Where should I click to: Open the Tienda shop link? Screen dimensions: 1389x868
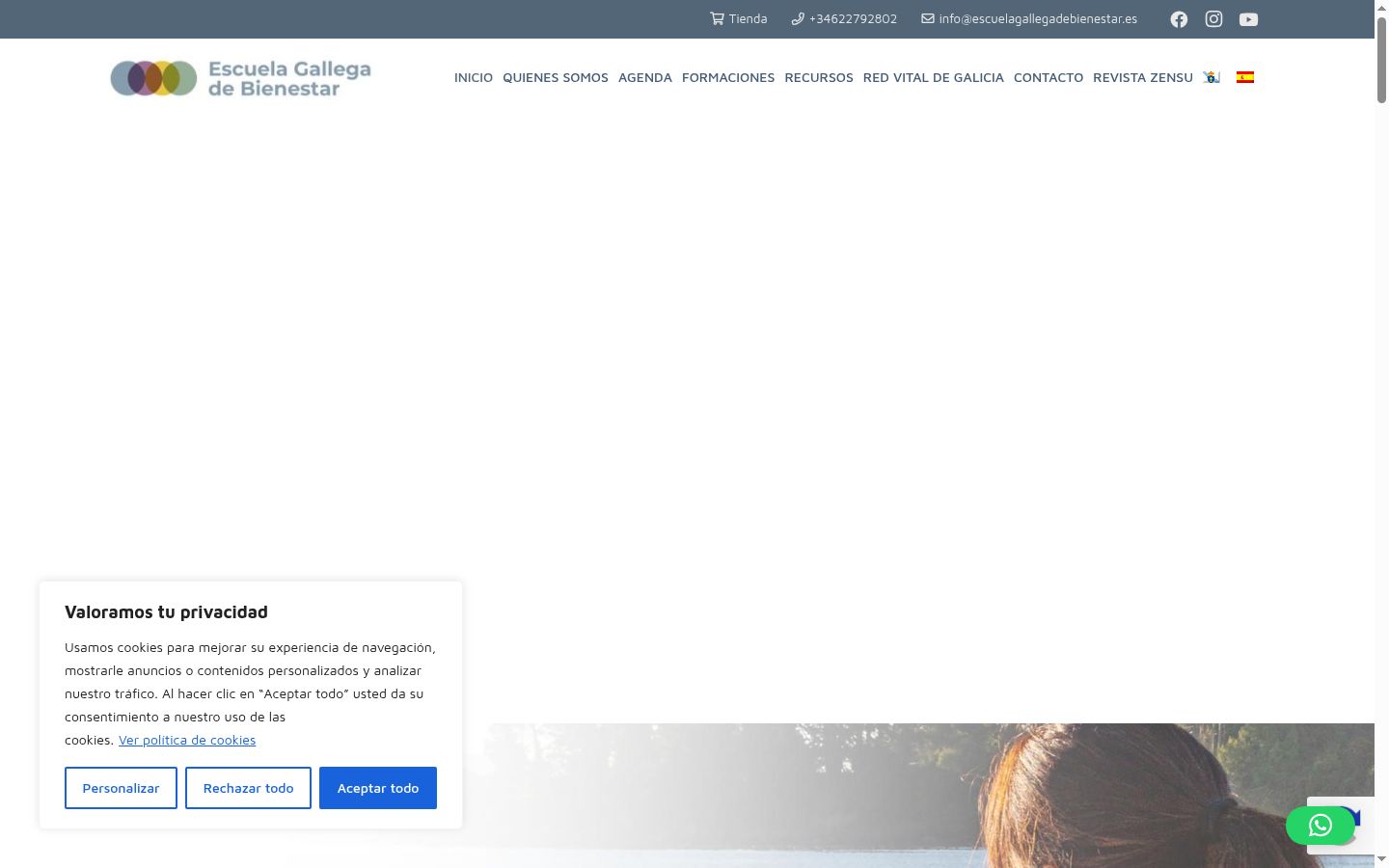[x=739, y=18]
